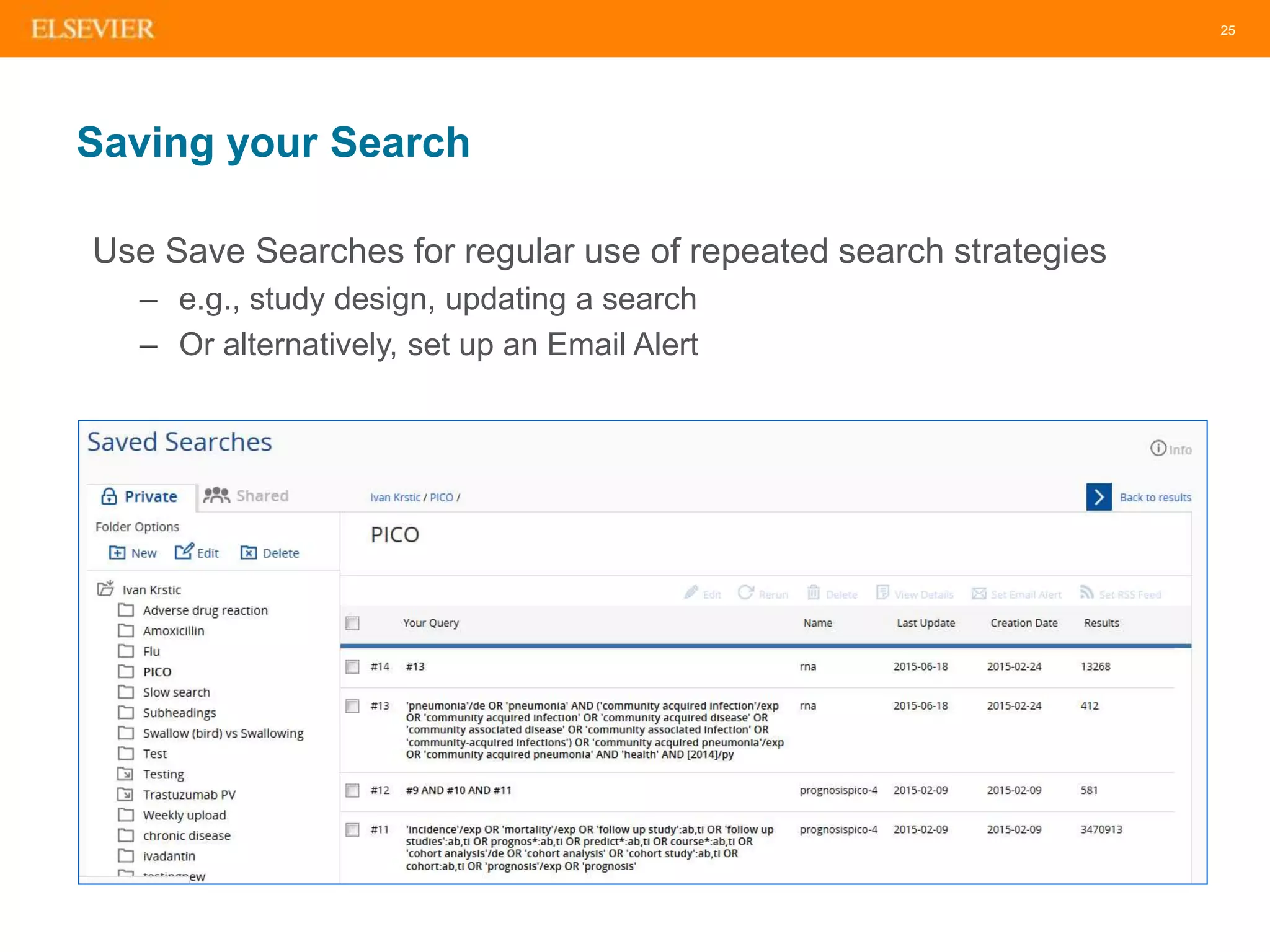1270x952 pixels.
Task: Click the Set RSS Feed text
Action: (1130, 594)
